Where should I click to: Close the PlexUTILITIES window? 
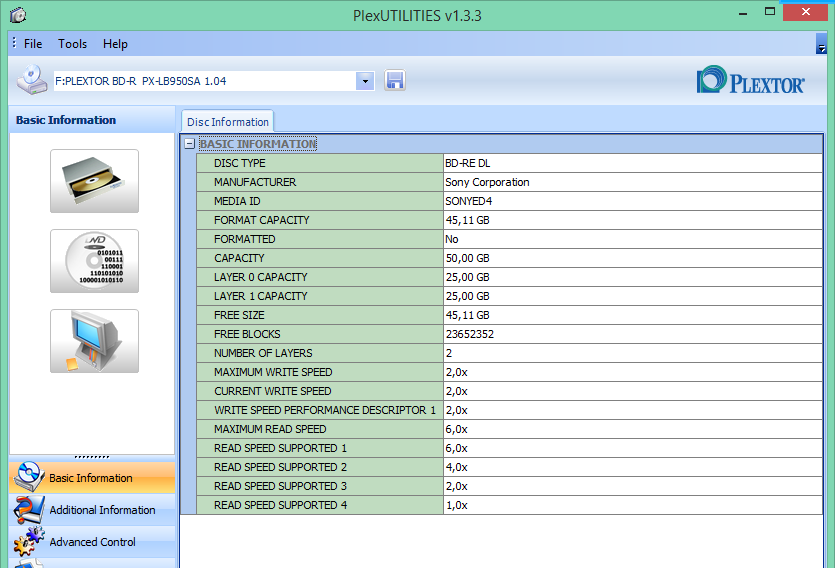(x=806, y=12)
